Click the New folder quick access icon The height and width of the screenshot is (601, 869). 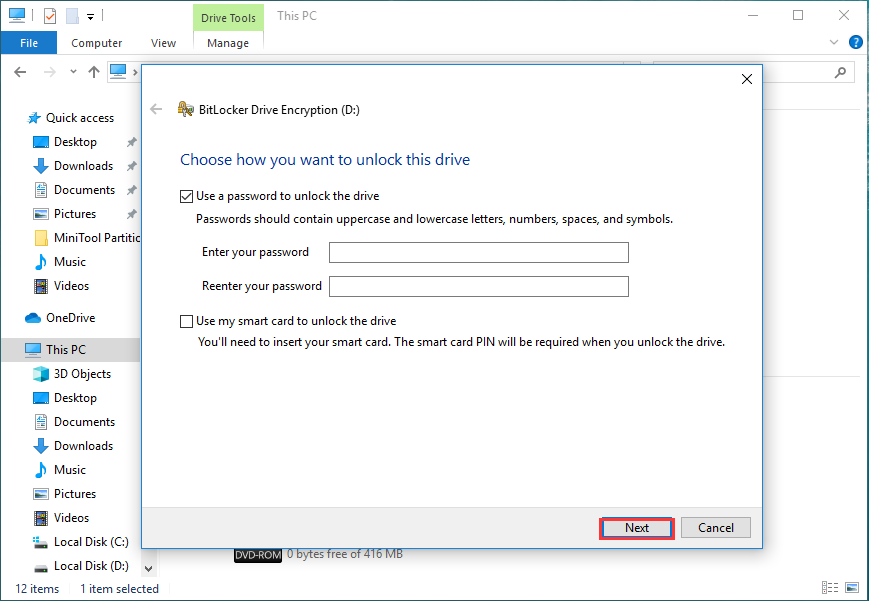(x=72, y=16)
